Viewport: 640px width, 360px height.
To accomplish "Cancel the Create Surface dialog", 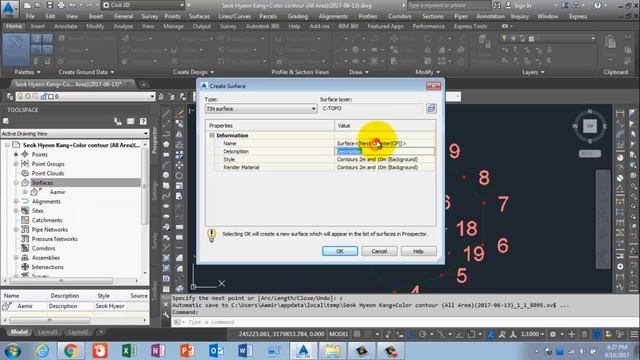I will pos(379,251).
